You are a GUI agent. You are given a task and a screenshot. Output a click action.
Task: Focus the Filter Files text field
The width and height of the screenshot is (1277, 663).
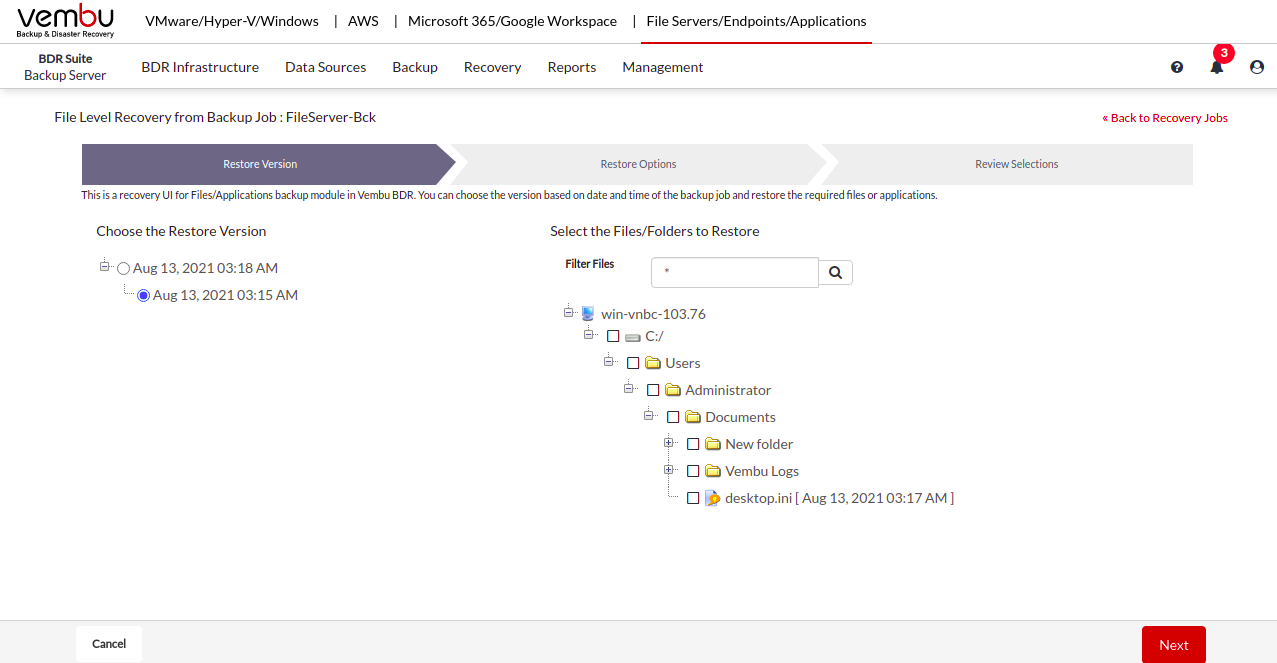pos(735,272)
